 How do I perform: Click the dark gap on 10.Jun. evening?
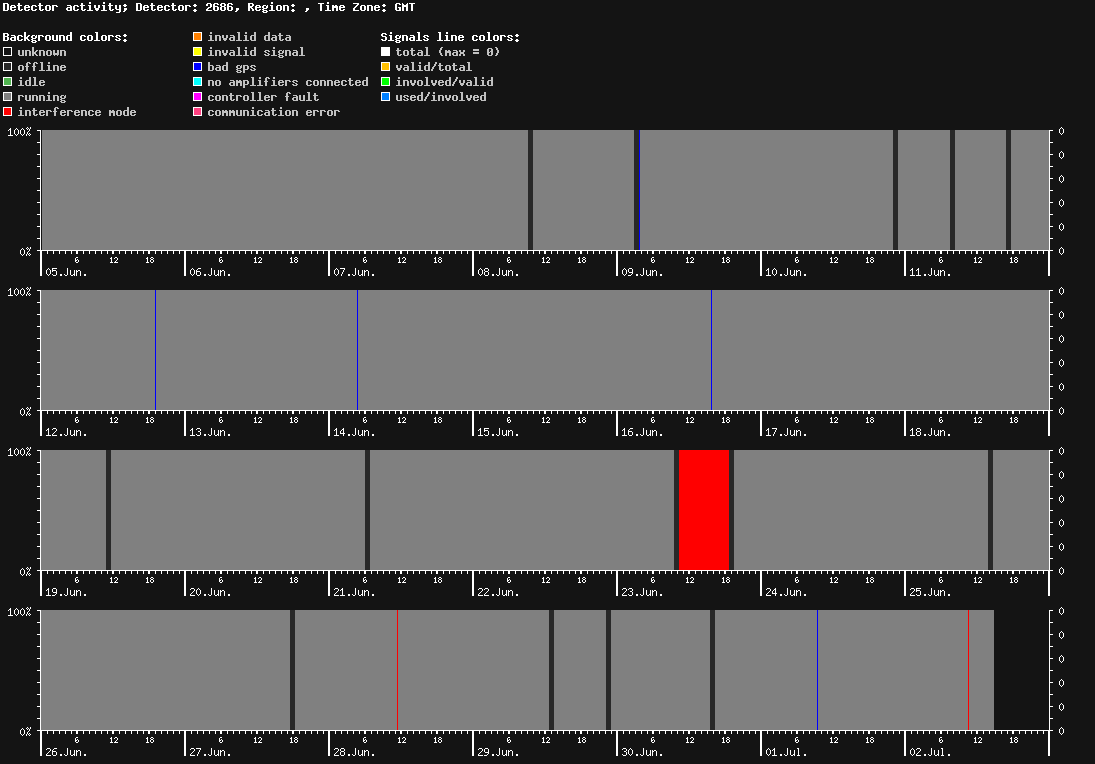(895, 190)
